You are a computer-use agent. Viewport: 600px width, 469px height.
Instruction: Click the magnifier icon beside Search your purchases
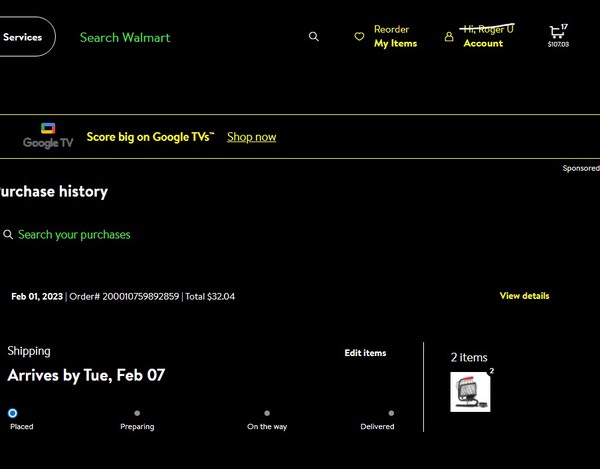pos(8,235)
